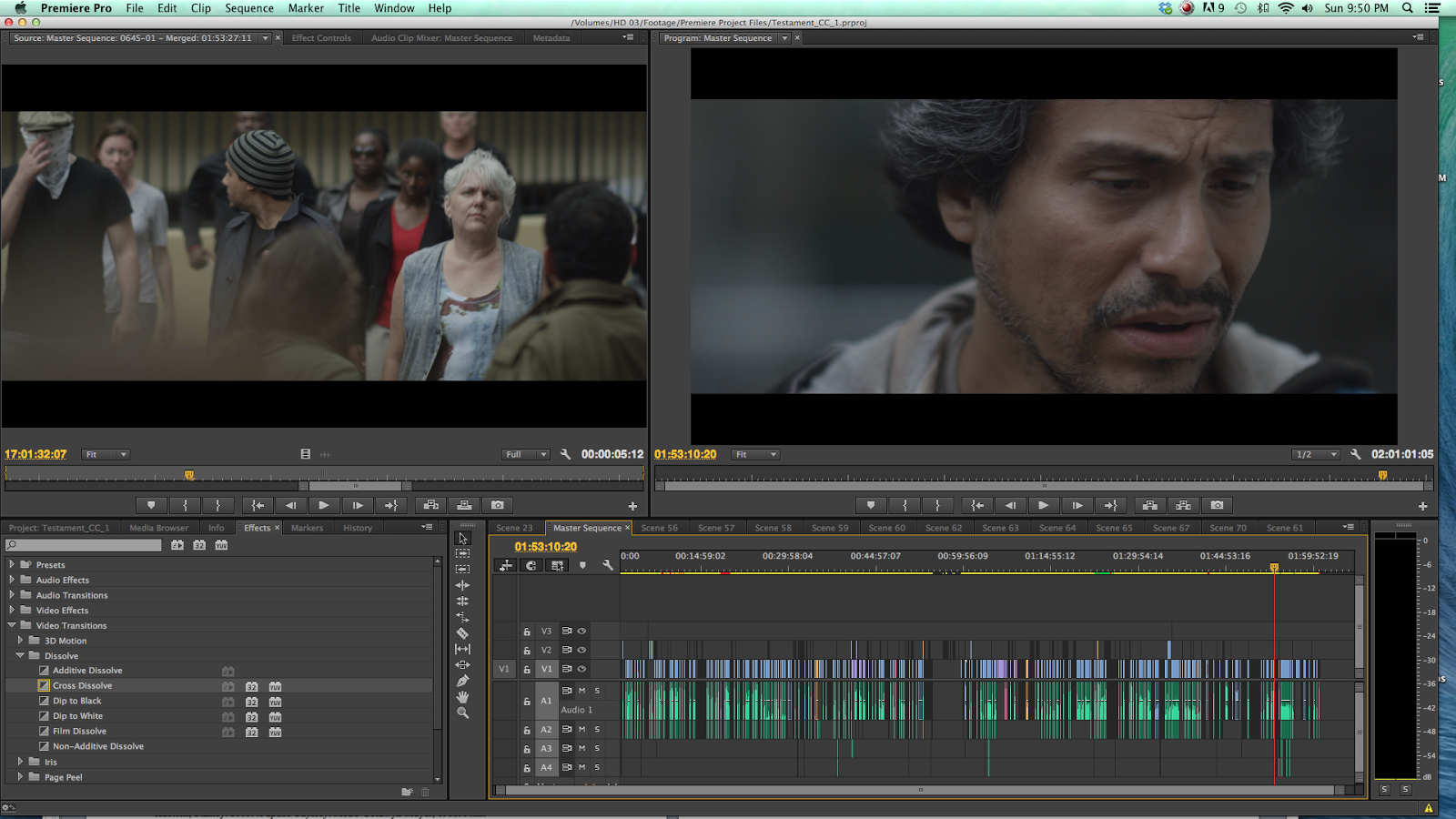
Task: Select the Razor tool
Action: [462, 633]
